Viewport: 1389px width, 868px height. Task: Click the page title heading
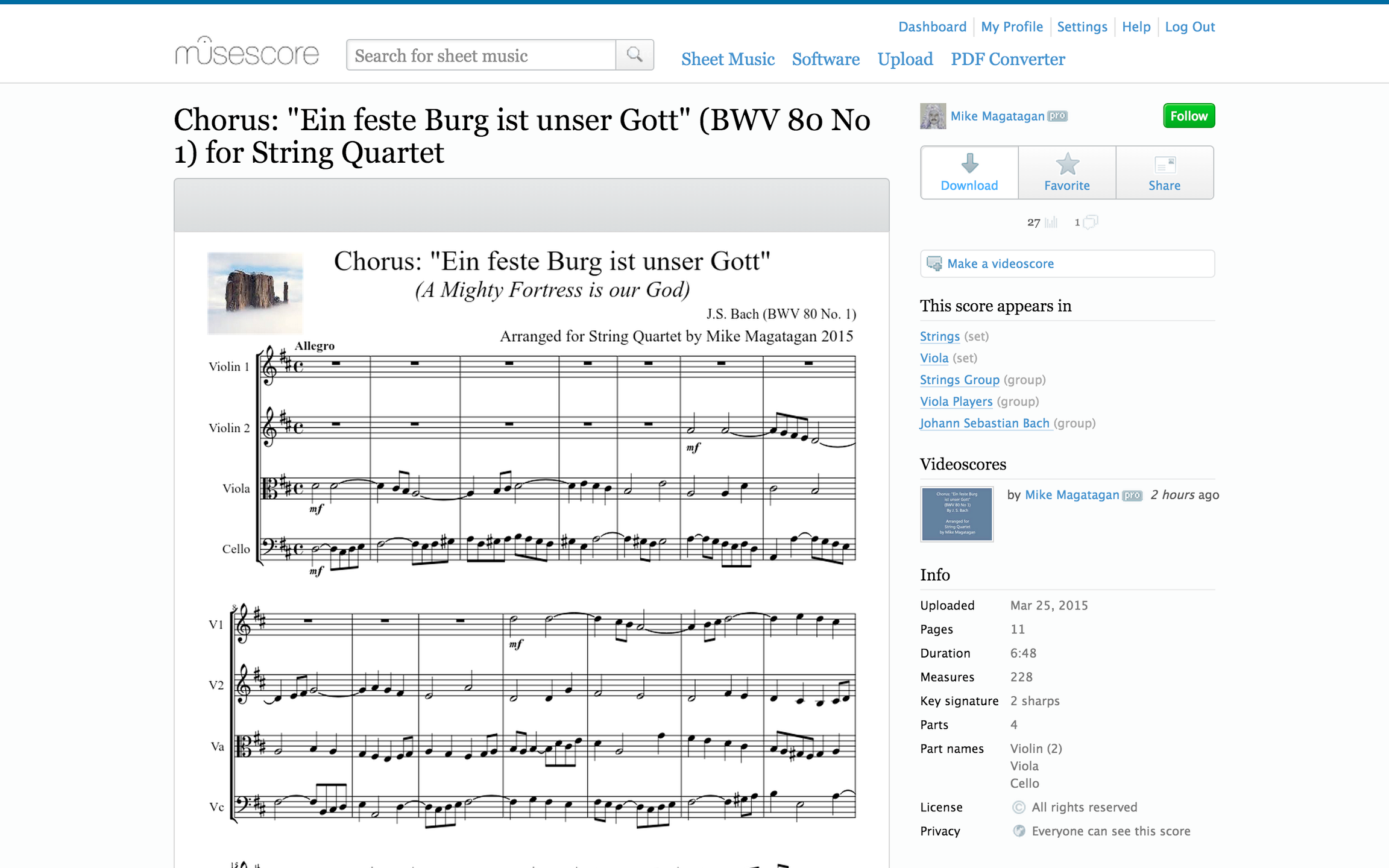522,136
